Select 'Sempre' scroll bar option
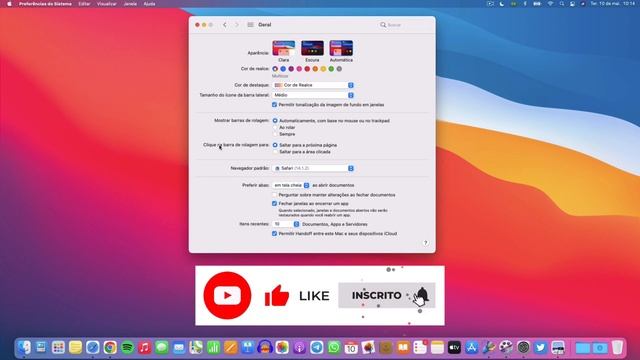This screenshot has height=360, width=640. (275, 134)
